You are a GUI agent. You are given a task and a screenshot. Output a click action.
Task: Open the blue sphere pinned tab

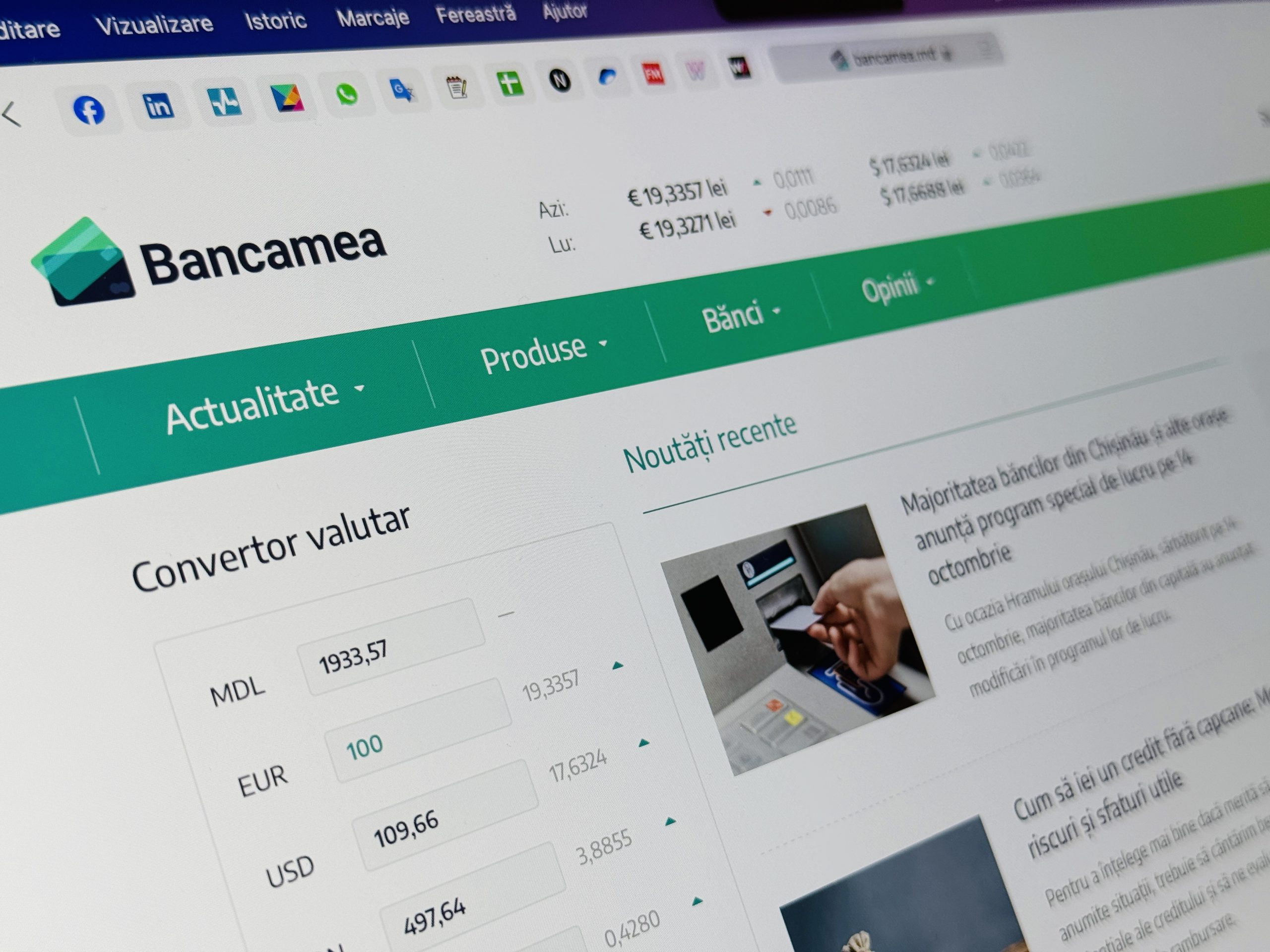[607, 77]
